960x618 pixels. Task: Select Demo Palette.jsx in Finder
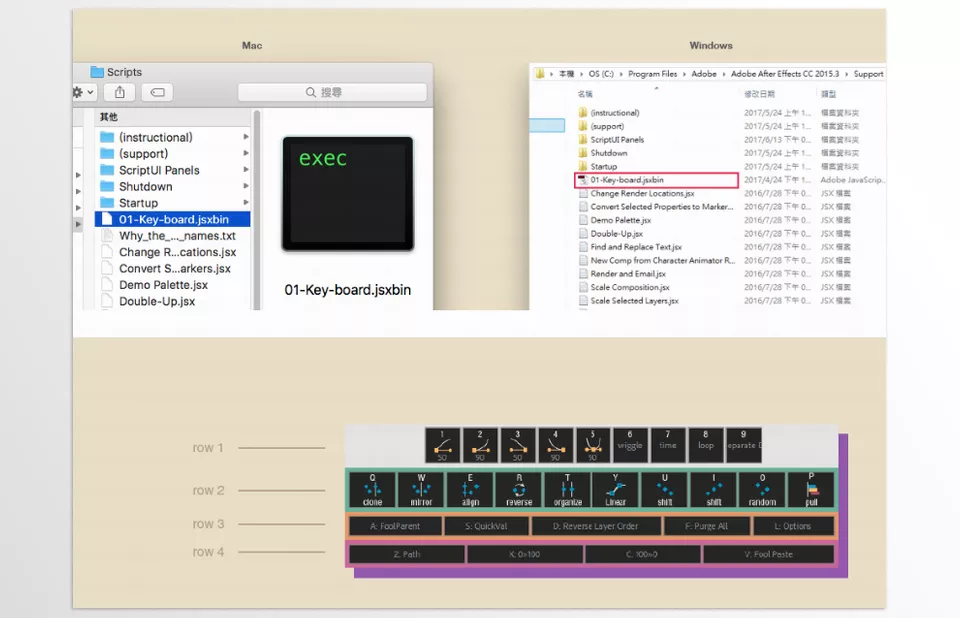173,285
